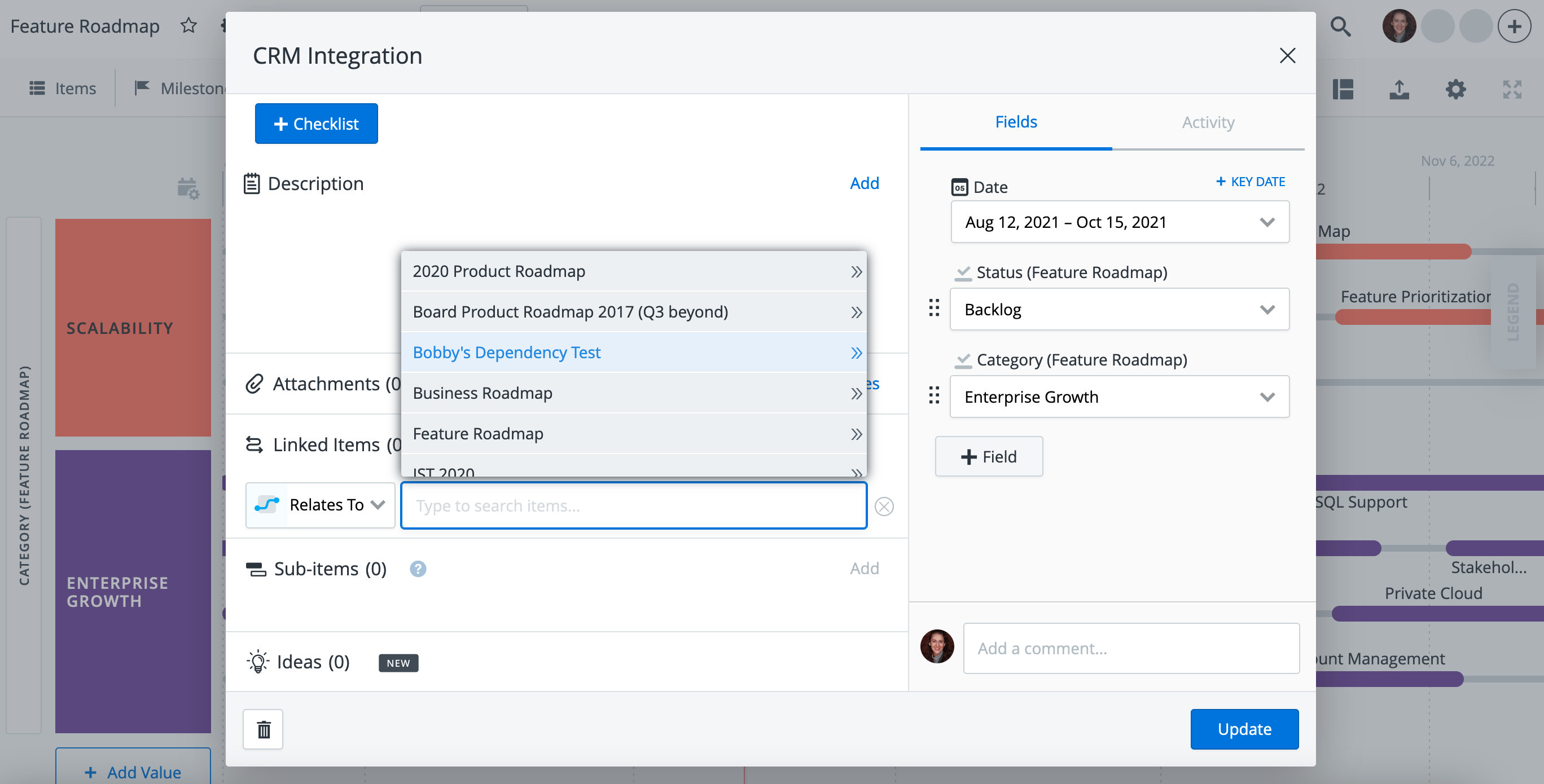1544x784 pixels.
Task: Open the Category Enterprise Growth dropdown
Action: (x=1120, y=397)
